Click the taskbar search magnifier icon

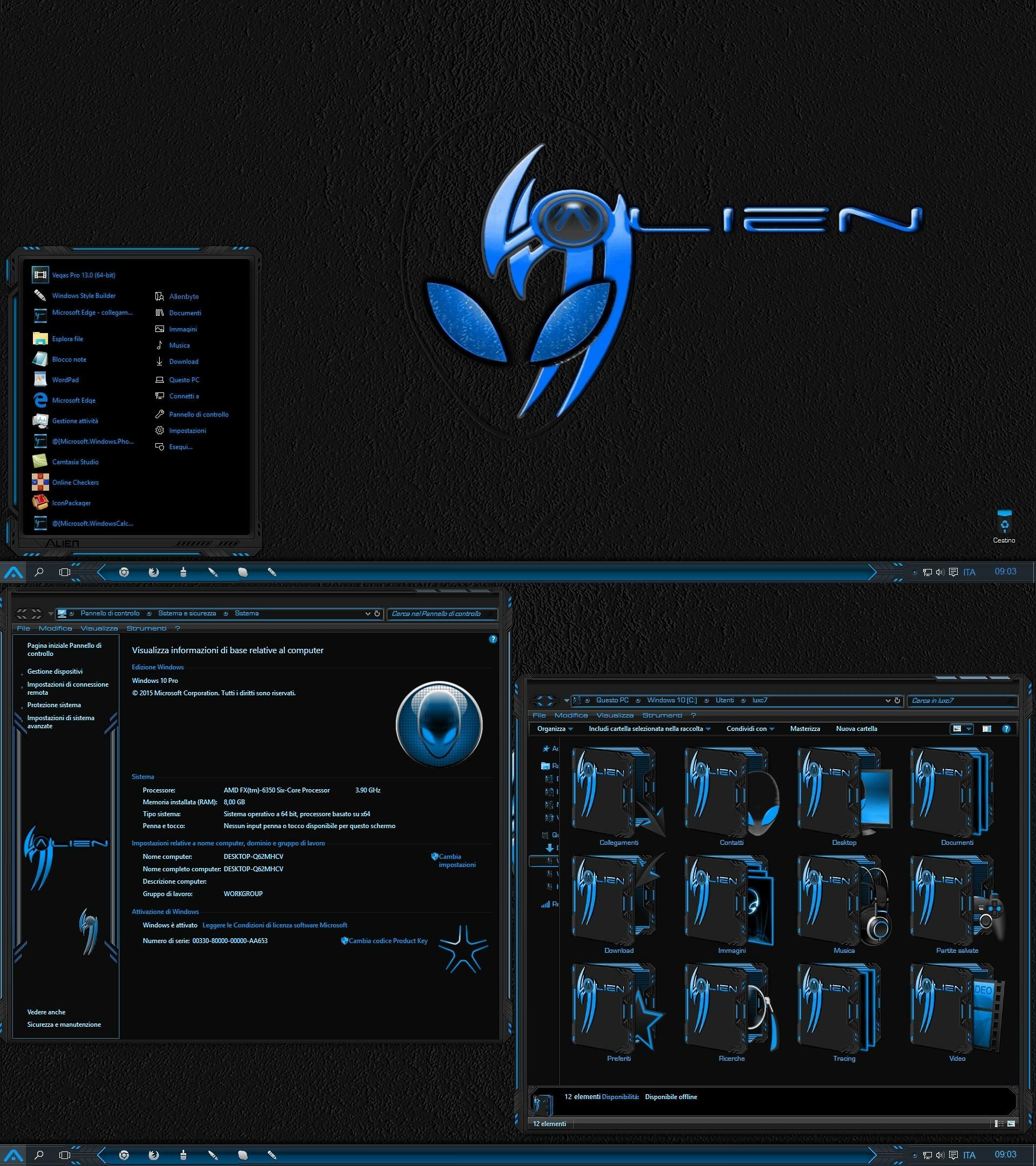pyautogui.click(x=39, y=572)
